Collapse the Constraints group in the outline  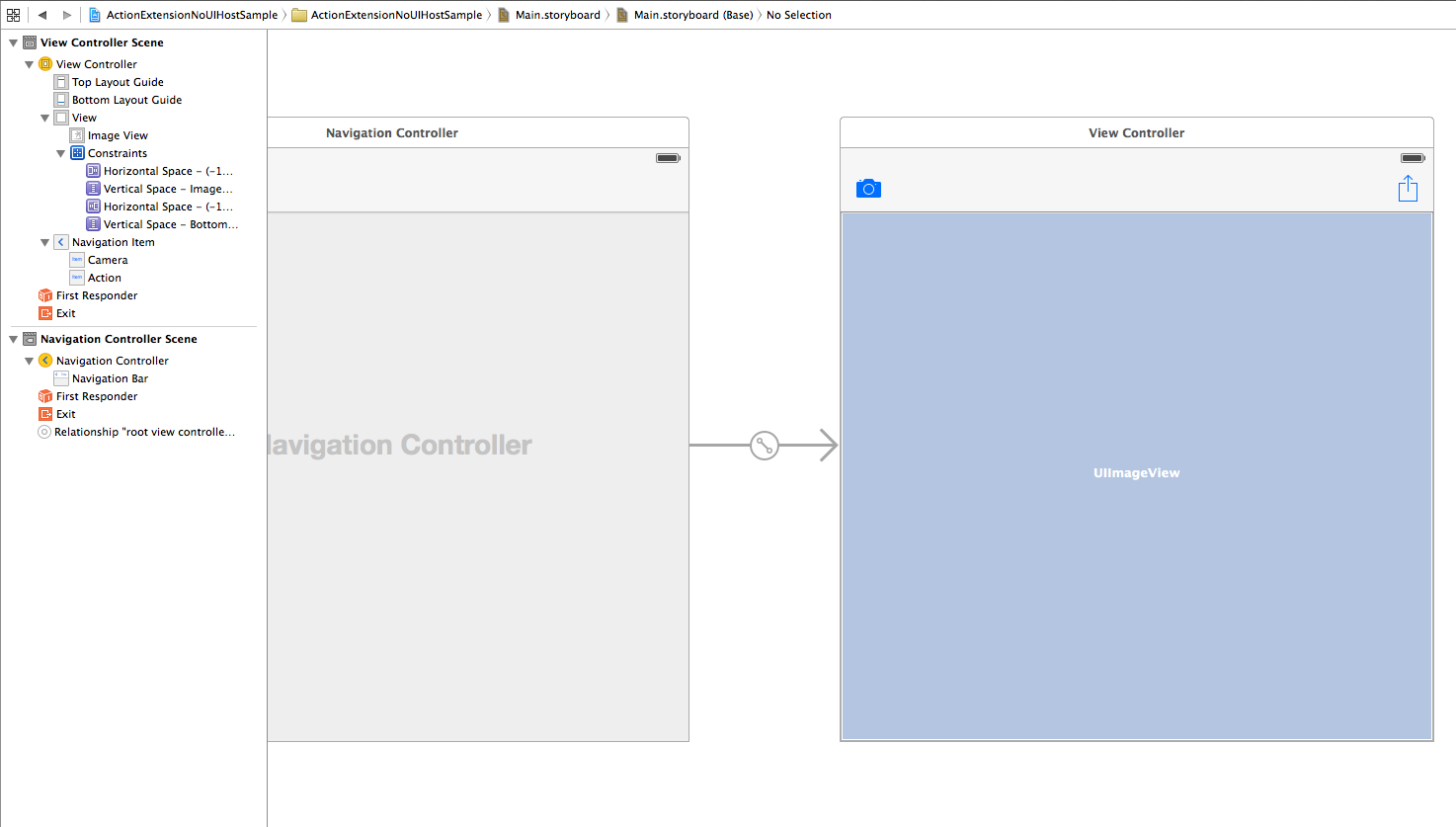pyautogui.click(x=60, y=152)
